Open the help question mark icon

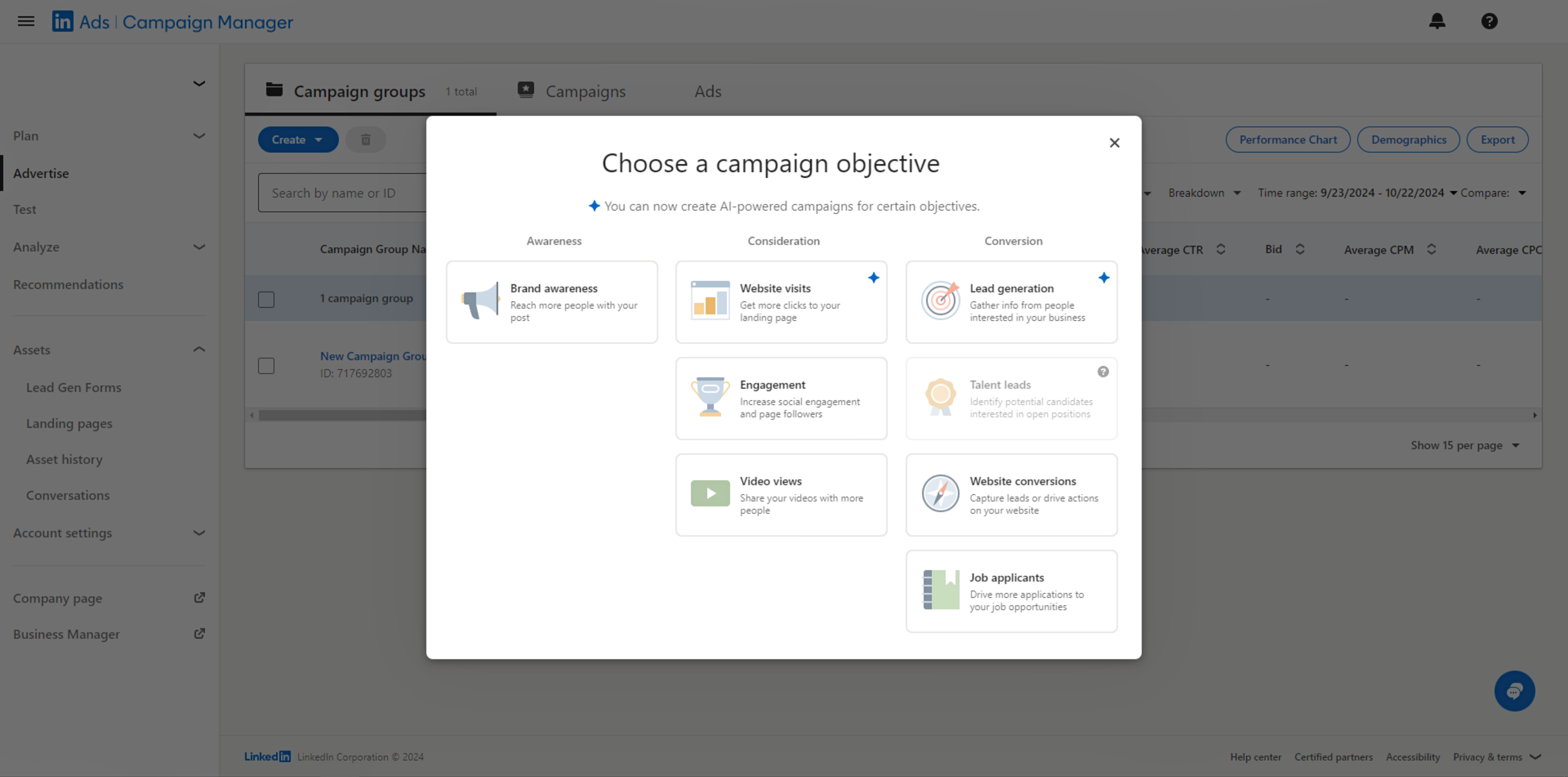tap(1490, 21)
